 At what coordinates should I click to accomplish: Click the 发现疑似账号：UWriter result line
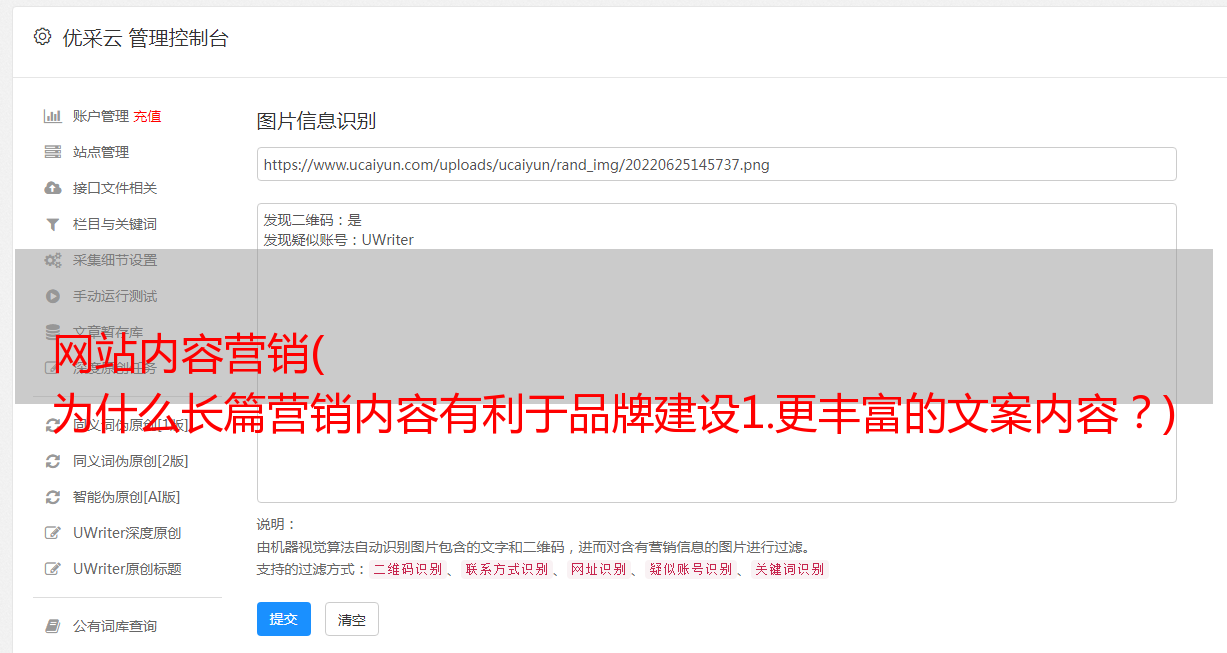point(339,240)
